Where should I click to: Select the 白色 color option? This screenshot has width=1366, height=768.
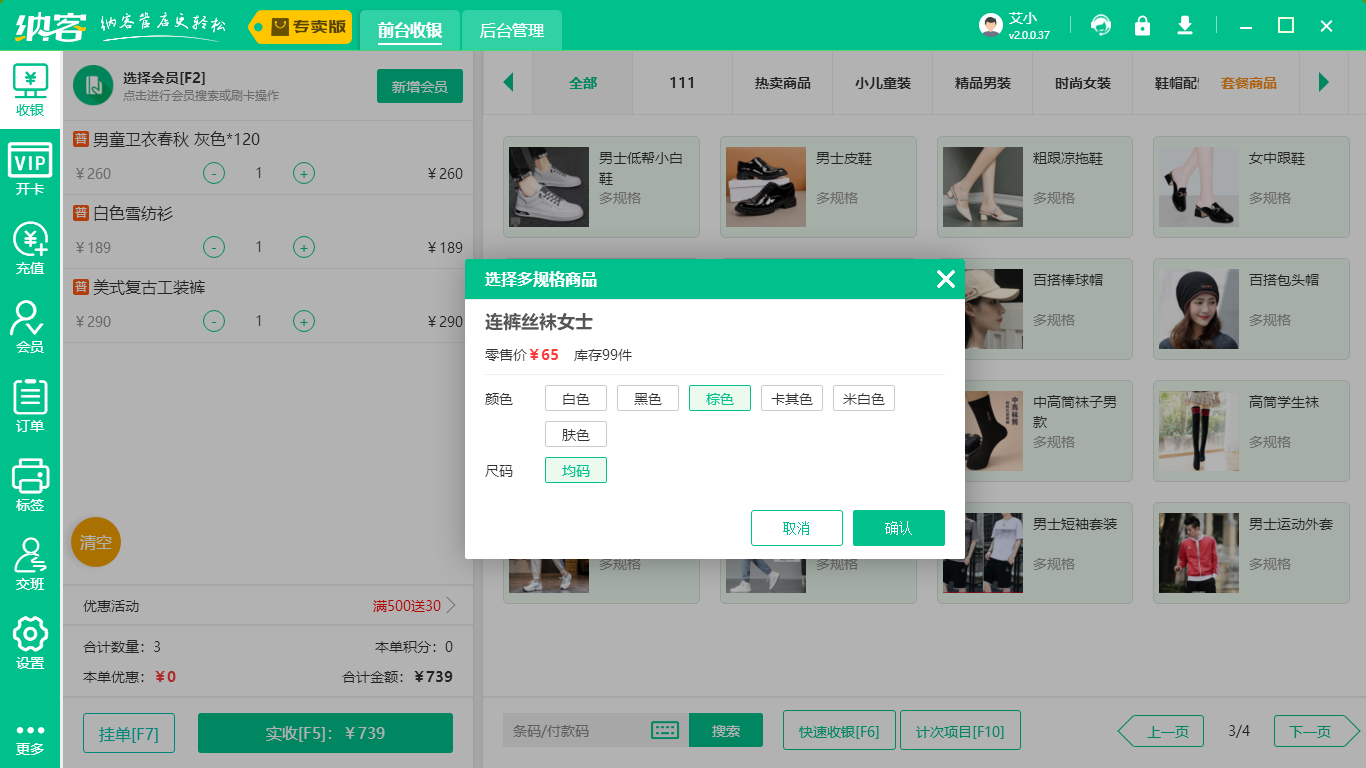[x=576, y=399]
